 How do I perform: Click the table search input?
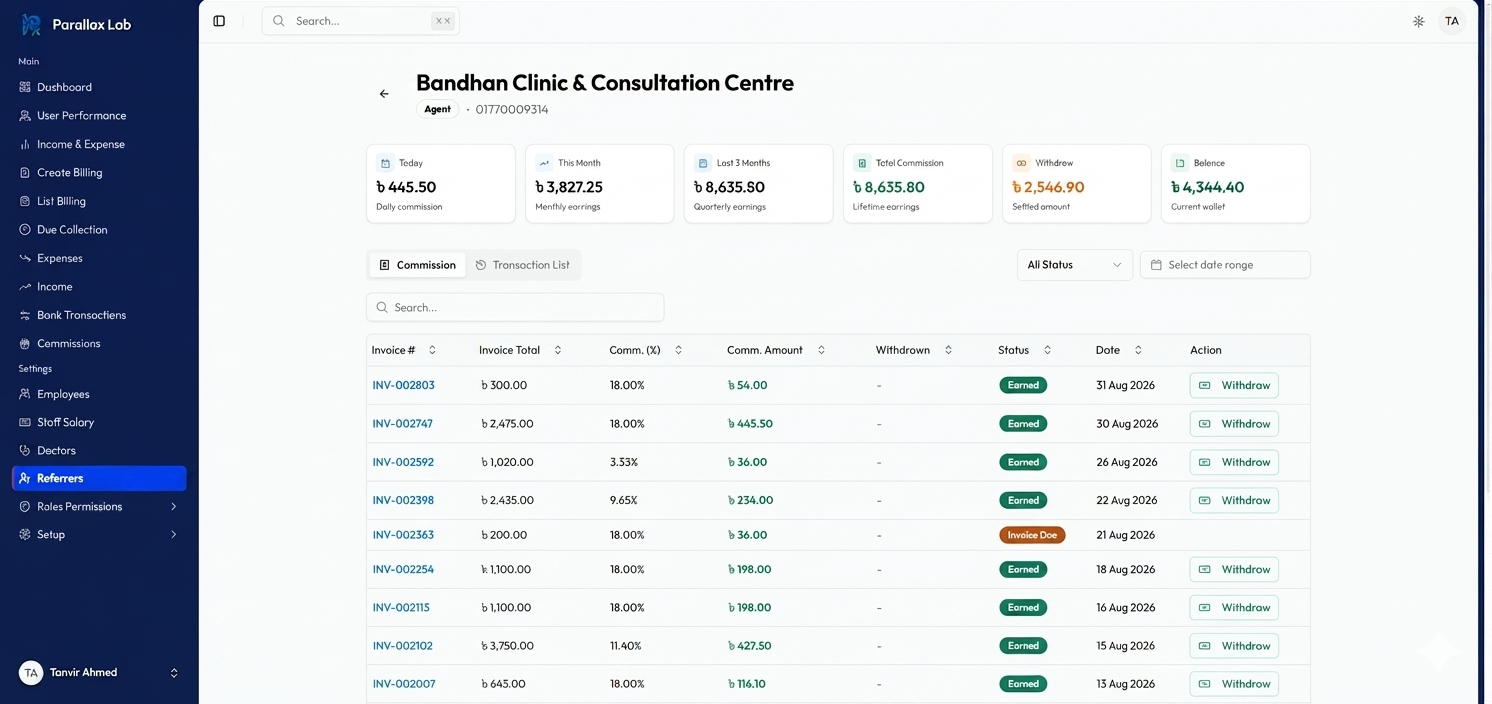coord(515,308)
